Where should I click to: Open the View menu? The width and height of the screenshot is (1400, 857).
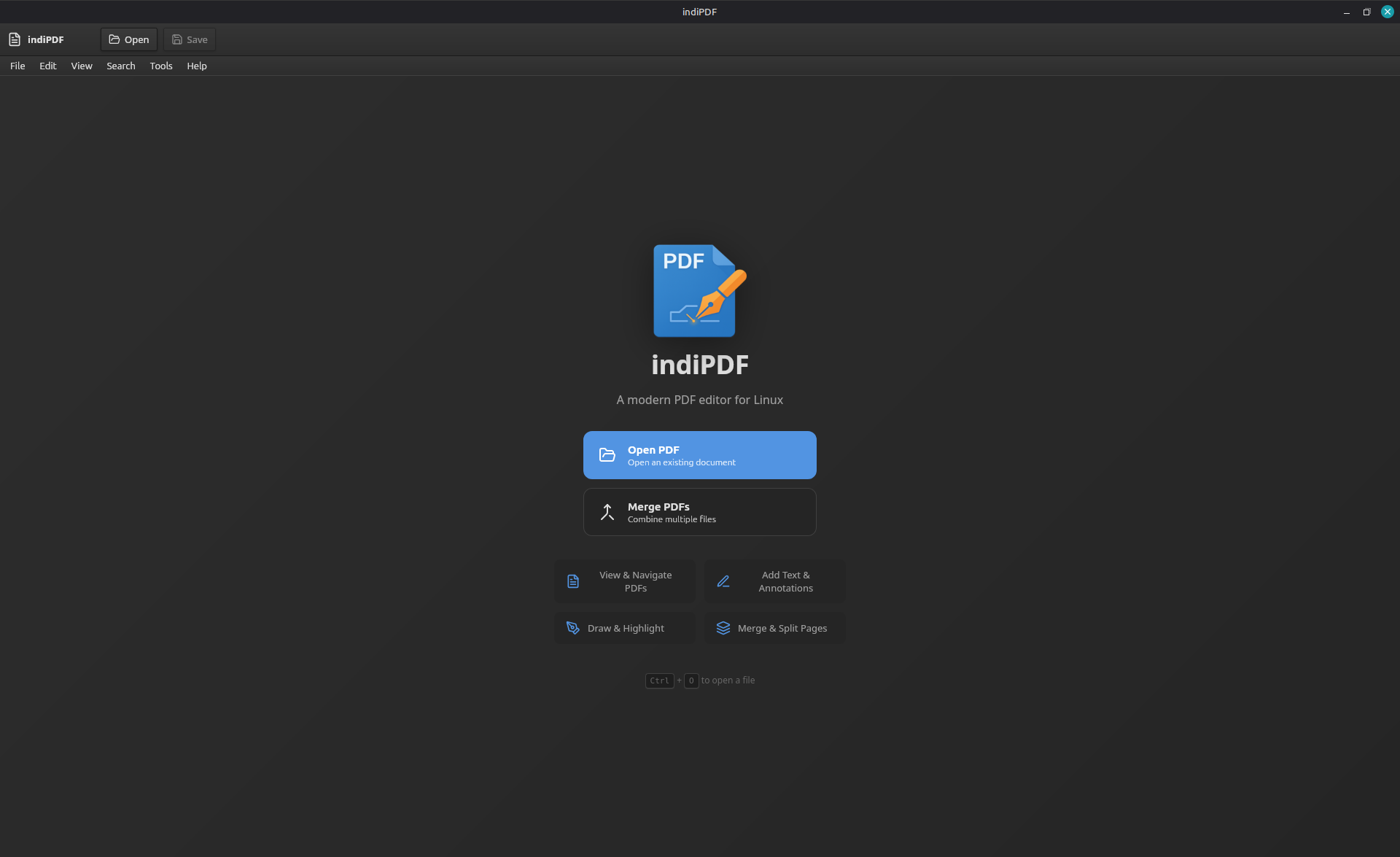coord(81,66)
